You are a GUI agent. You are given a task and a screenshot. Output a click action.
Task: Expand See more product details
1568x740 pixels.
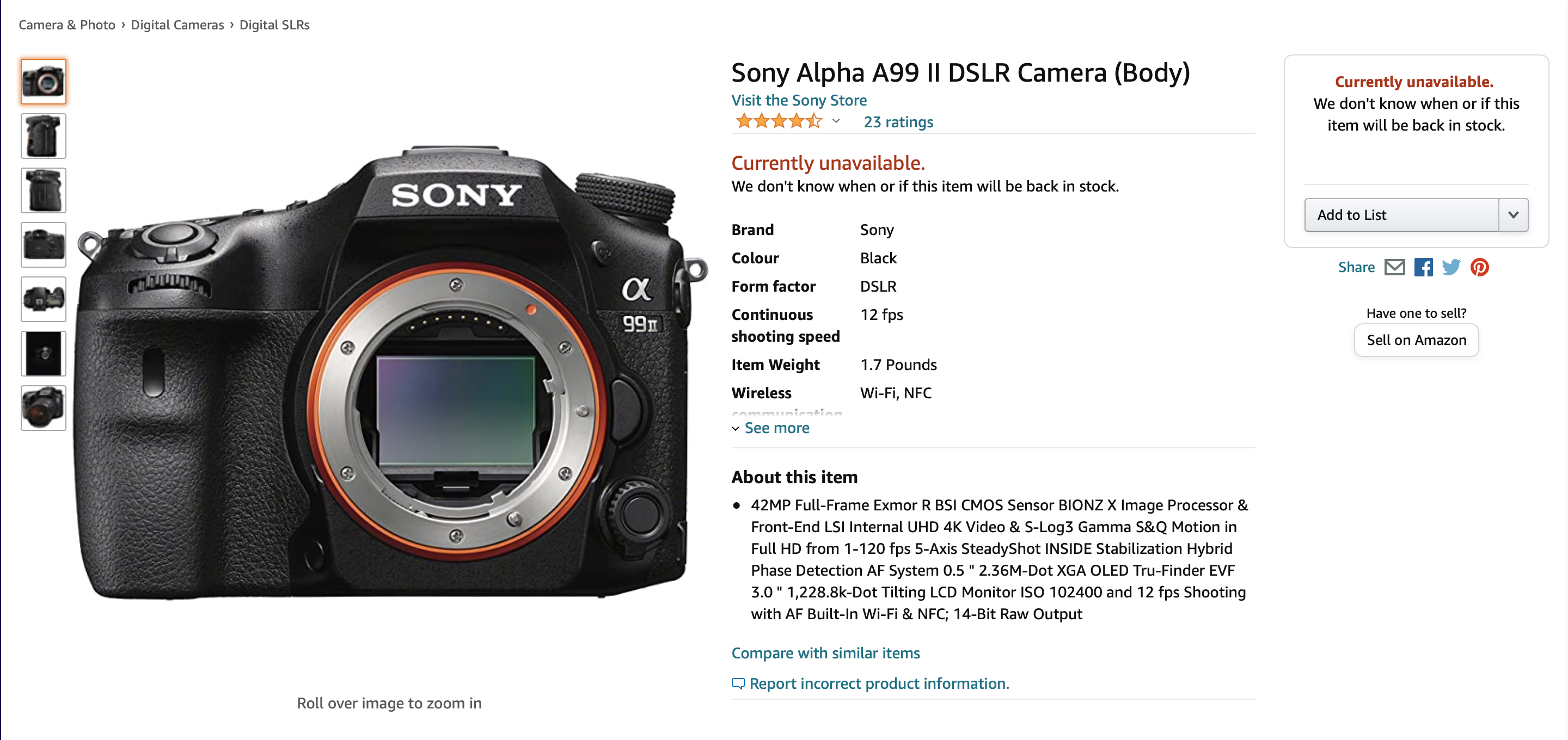click(770, 428)
